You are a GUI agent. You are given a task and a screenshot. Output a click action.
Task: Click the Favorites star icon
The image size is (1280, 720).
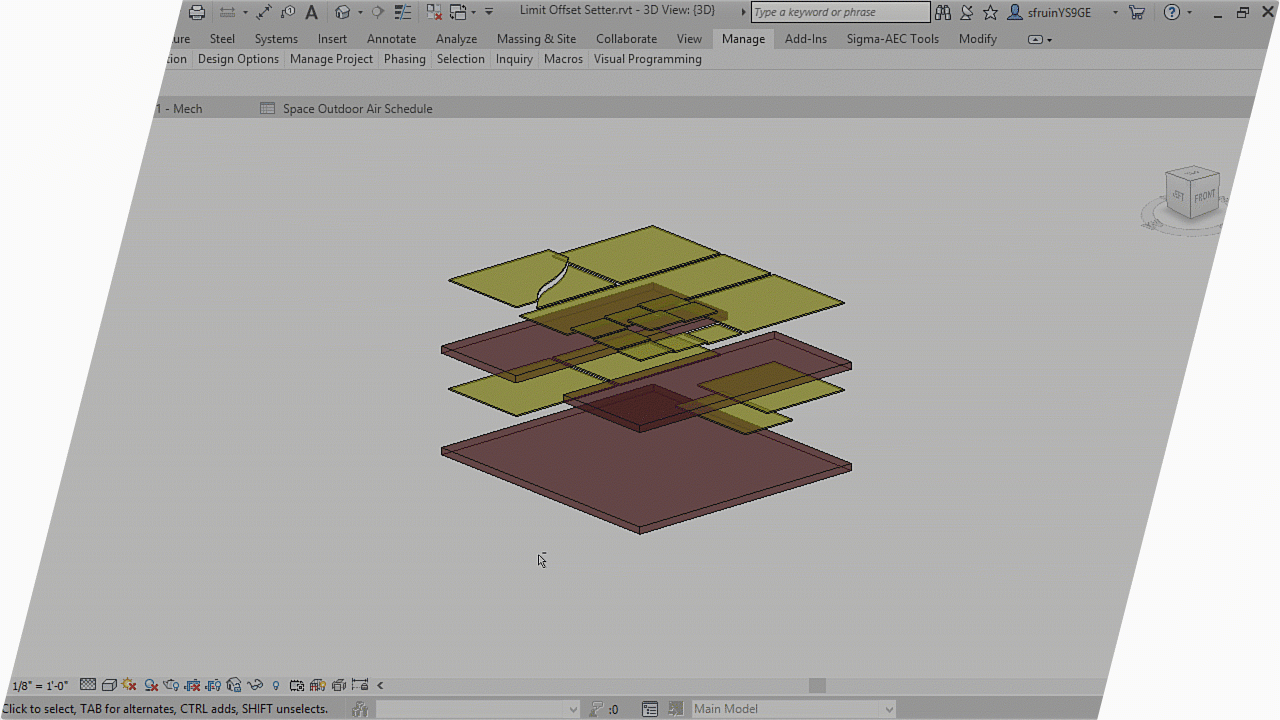[x=990, y=13]
